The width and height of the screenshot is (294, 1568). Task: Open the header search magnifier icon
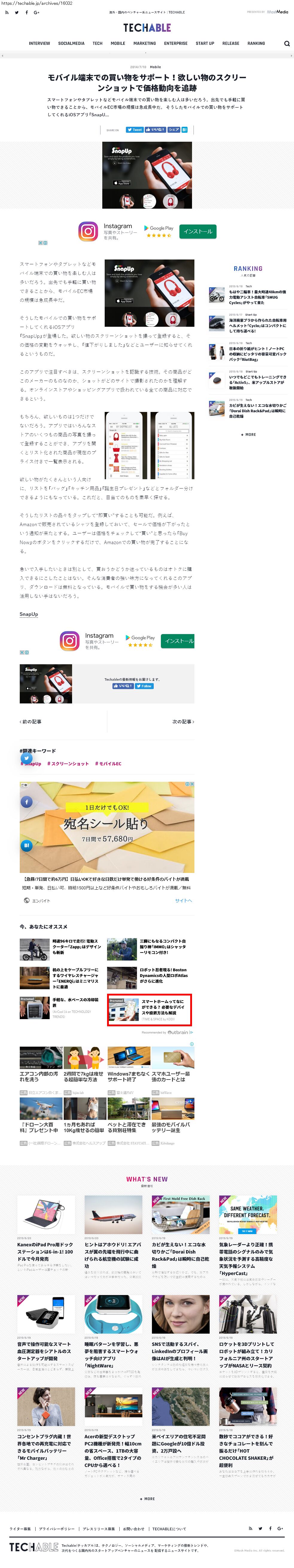[x=287, y=43]
